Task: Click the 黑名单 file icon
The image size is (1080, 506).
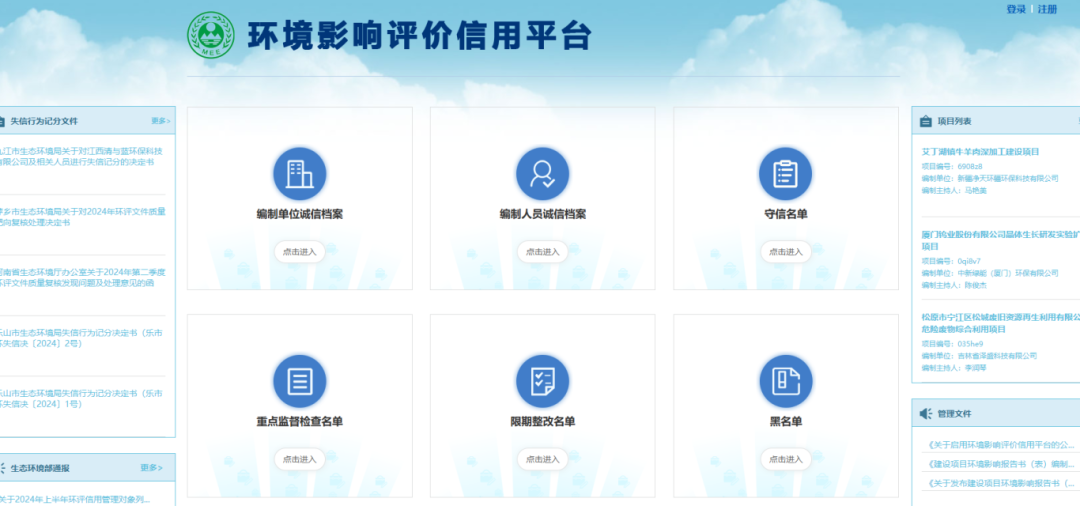Action: 786,381
